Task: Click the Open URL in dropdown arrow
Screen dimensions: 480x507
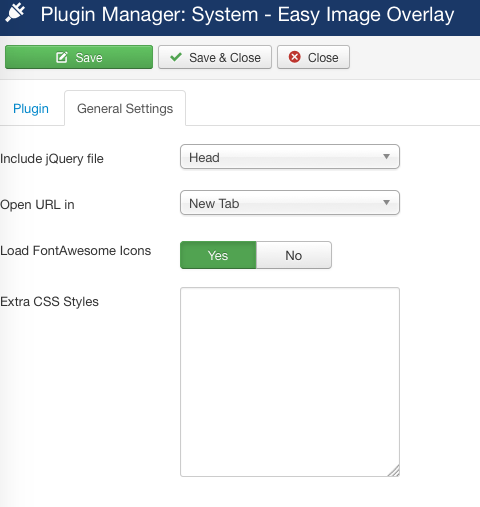Action: 386,202
